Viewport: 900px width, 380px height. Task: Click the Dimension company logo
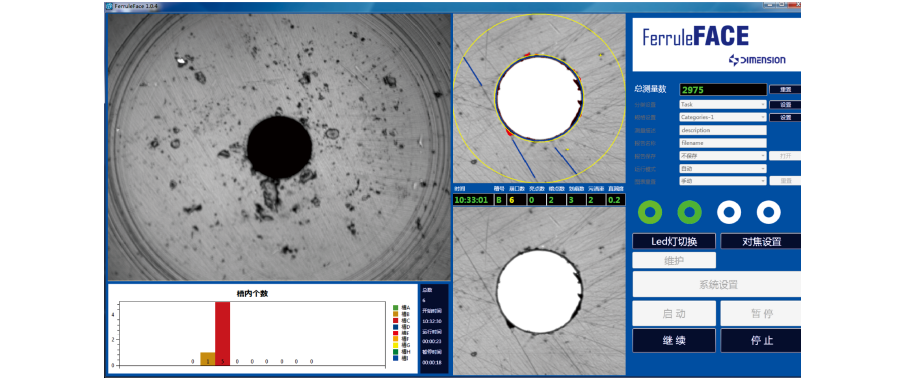click(757, 60)
